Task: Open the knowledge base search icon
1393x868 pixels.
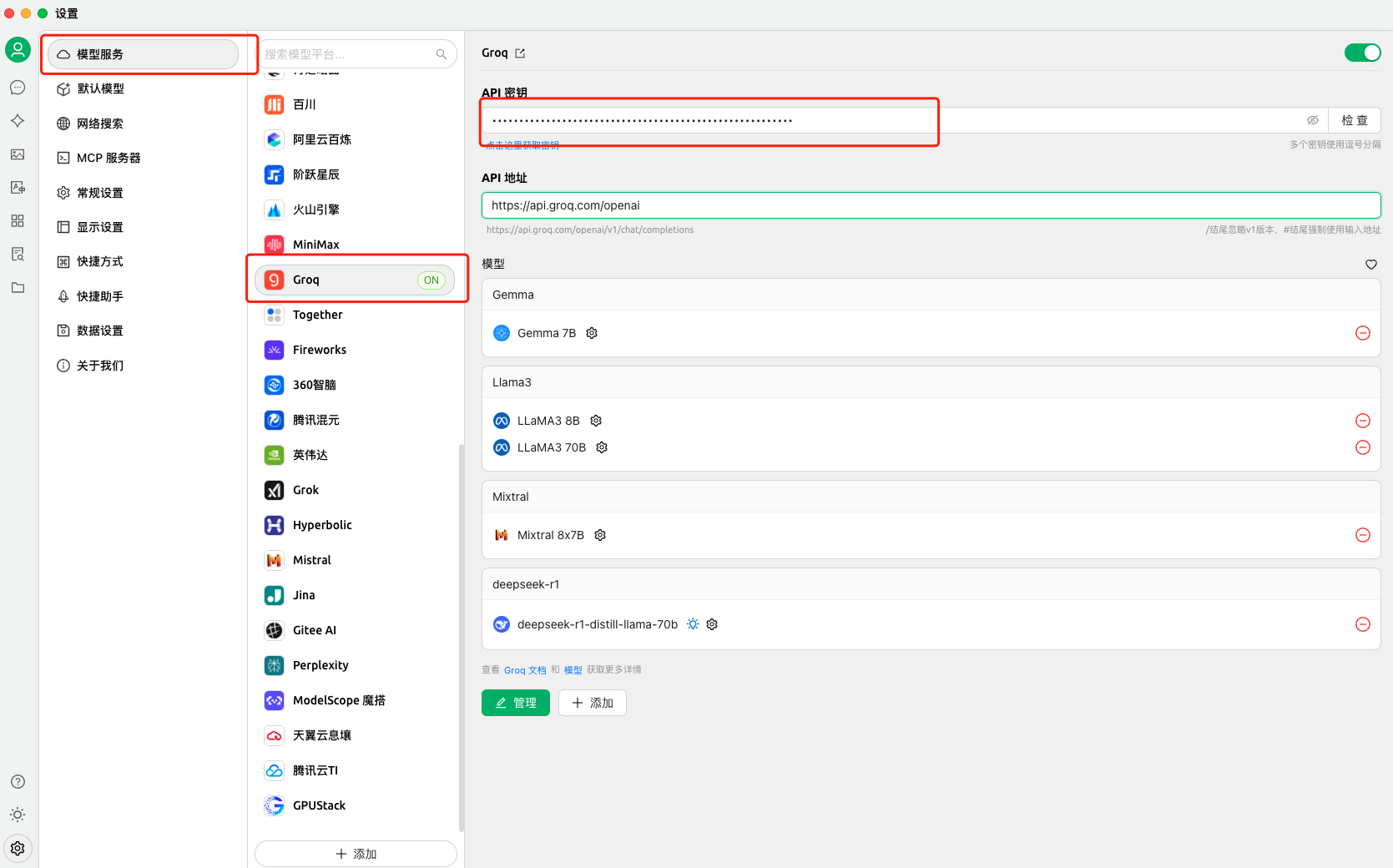Action: click(18, 254)
